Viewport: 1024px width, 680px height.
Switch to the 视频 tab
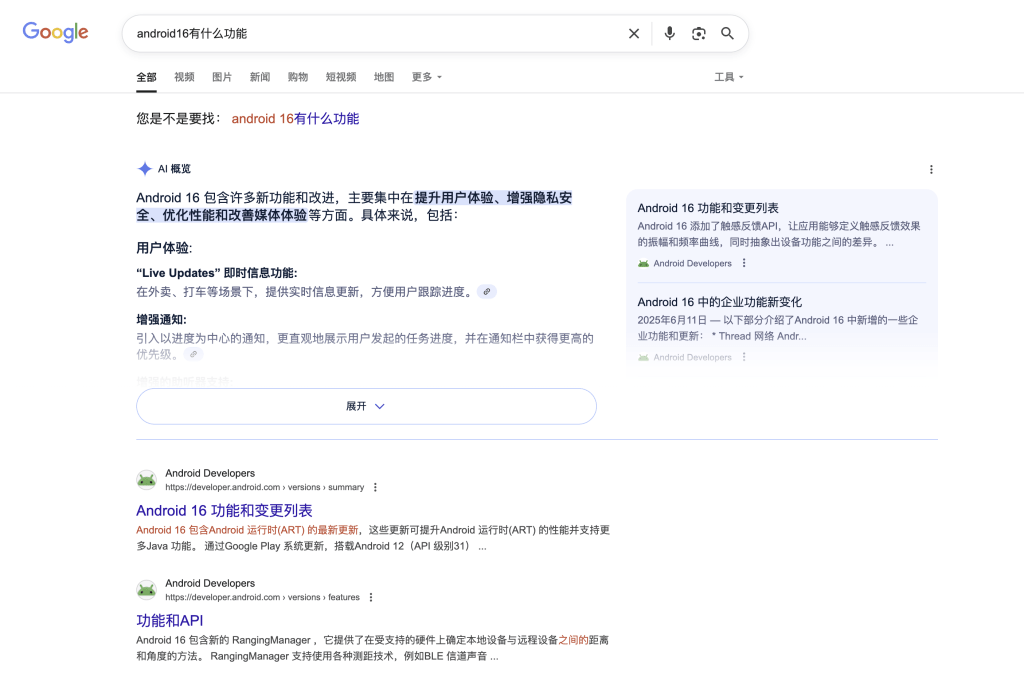184,77
